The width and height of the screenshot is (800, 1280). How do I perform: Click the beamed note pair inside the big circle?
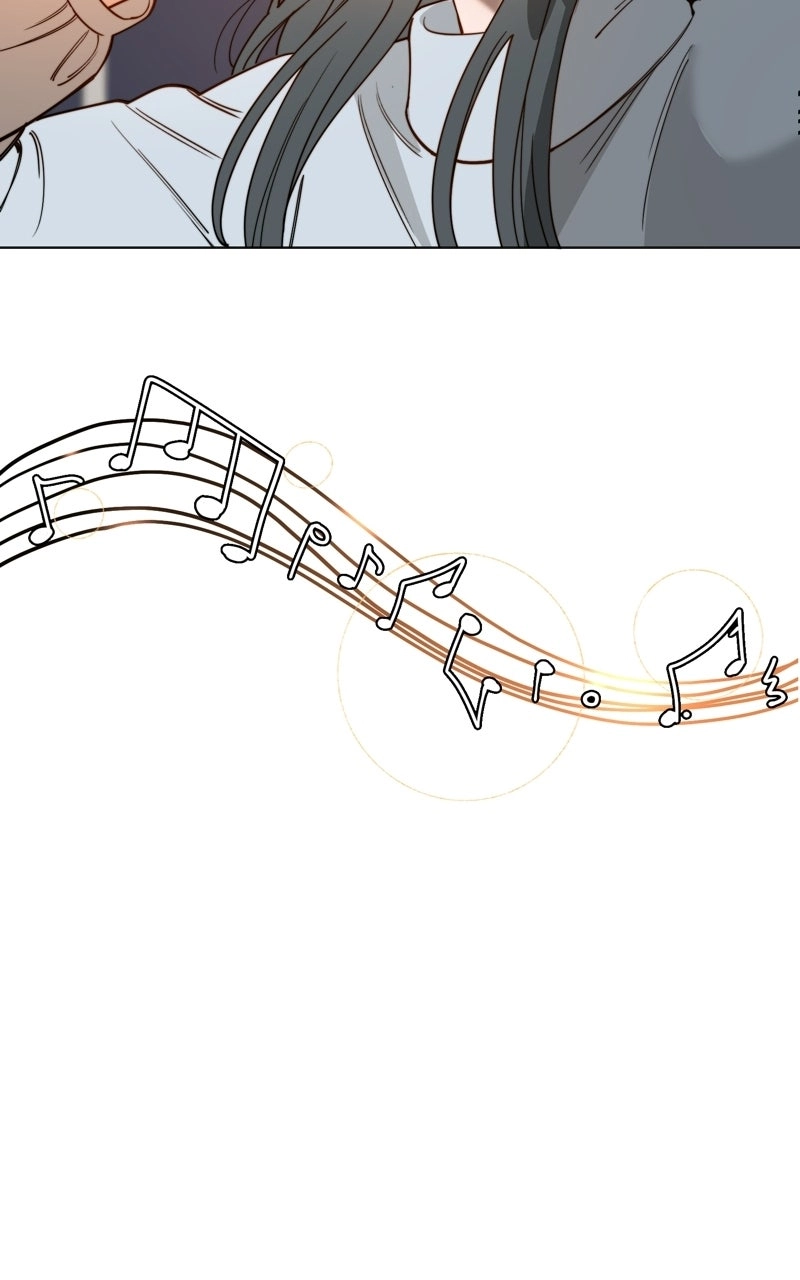pyautogui.click(x=421, y=591)
